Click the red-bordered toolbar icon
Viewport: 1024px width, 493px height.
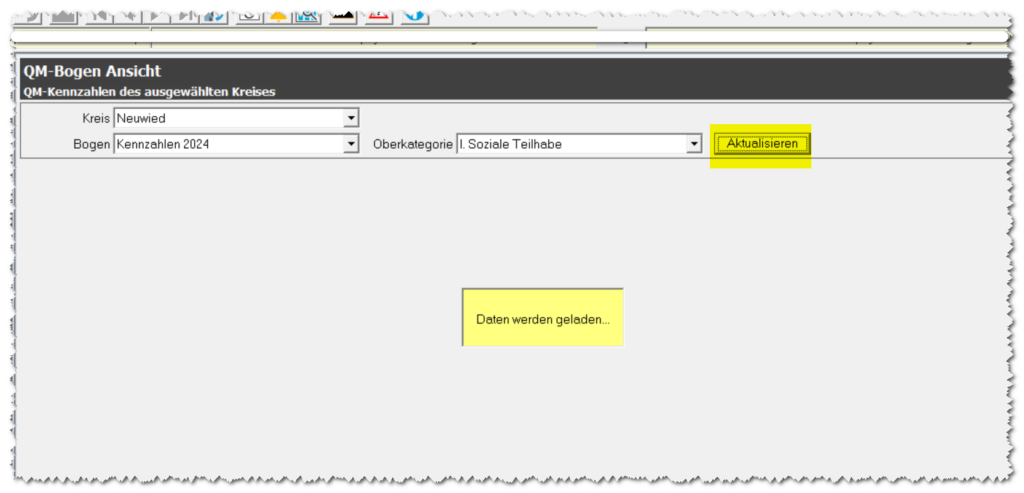378,14
